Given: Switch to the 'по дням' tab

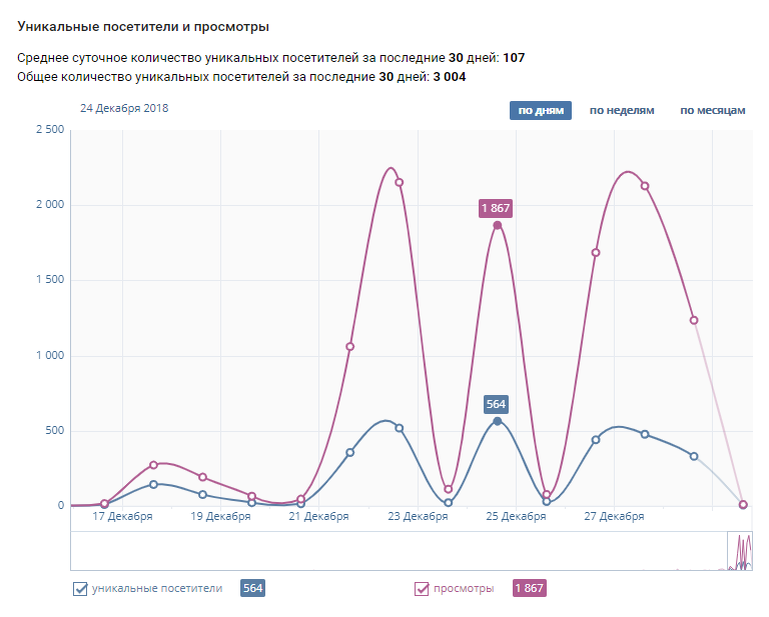Looking at the screenshot, I should tap(540, 110).
